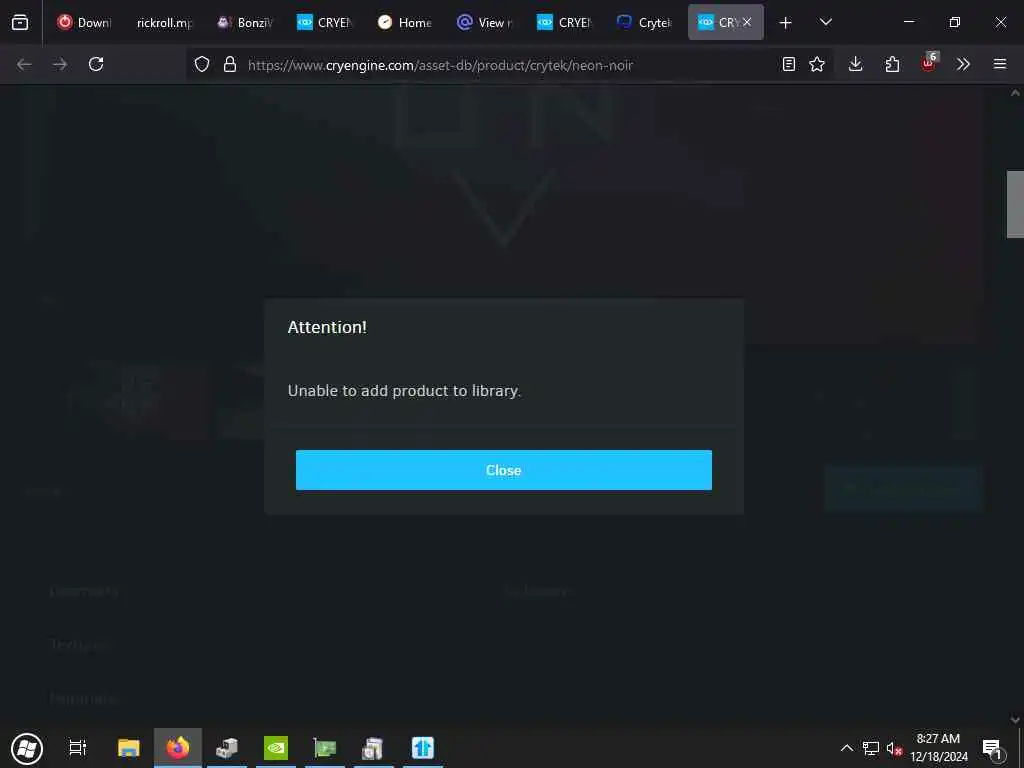The width and height of the screenshot is (1024, 768).
Task: View site security padlock info
Action: tap(229, 64)
